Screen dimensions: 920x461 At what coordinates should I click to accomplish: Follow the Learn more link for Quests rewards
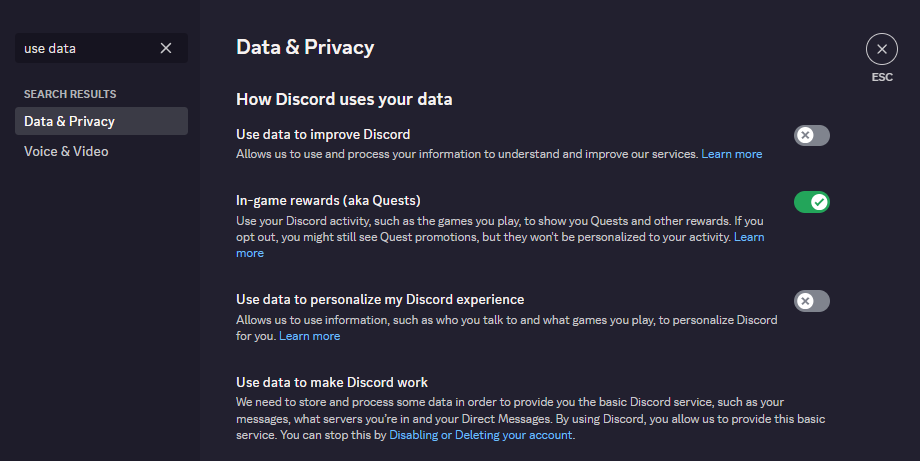[x=749, y=237]
